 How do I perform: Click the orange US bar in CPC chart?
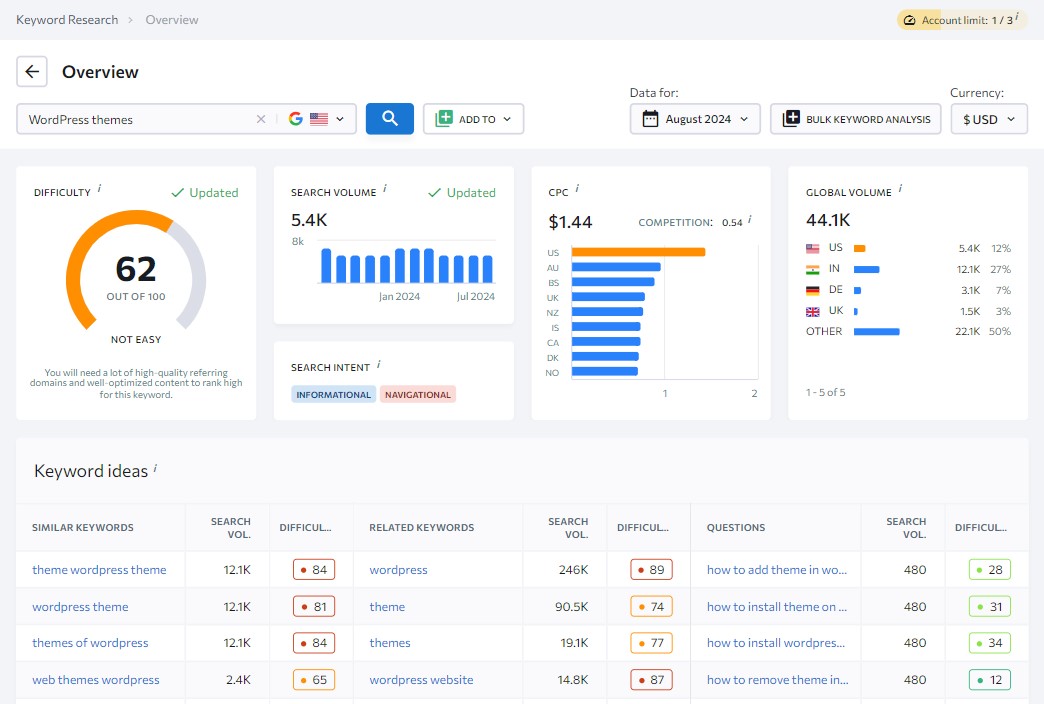coord(638,252)
